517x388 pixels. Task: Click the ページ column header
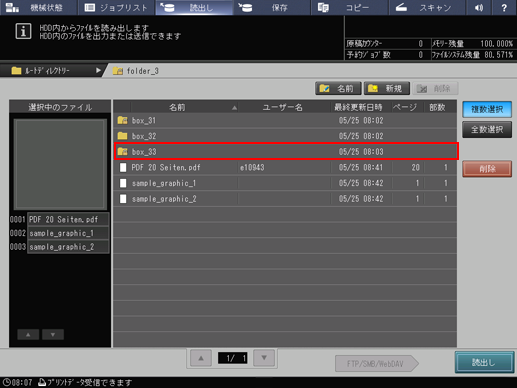point(405,107)
